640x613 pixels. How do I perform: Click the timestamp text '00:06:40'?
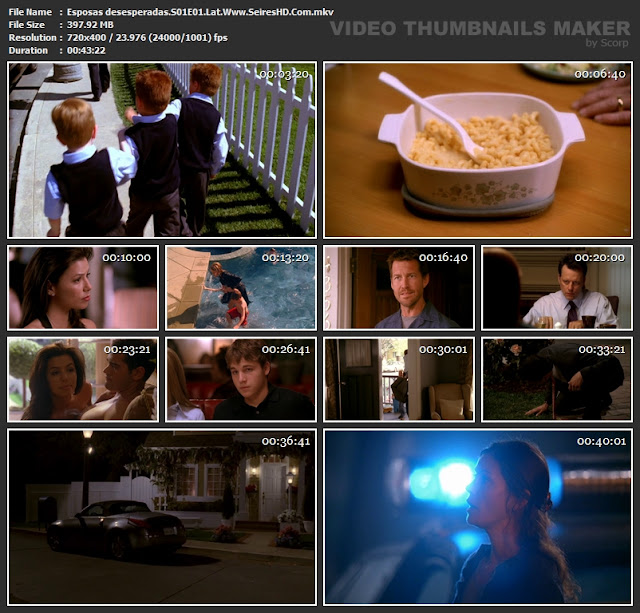[600, 74]
